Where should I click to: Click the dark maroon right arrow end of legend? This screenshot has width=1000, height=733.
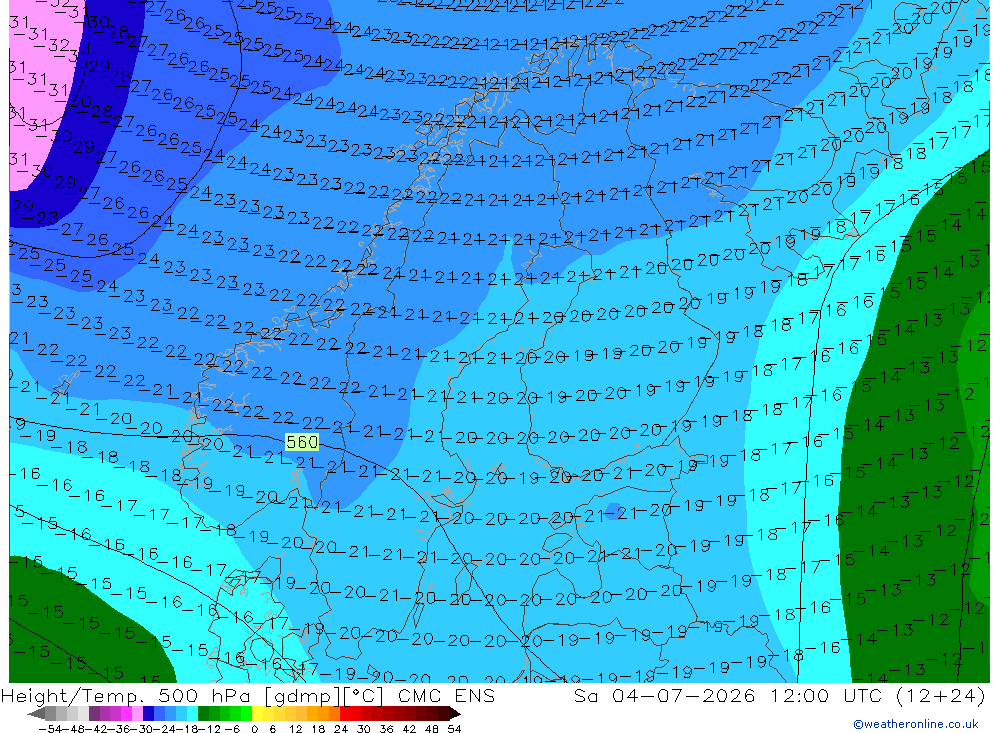[454, 713]
